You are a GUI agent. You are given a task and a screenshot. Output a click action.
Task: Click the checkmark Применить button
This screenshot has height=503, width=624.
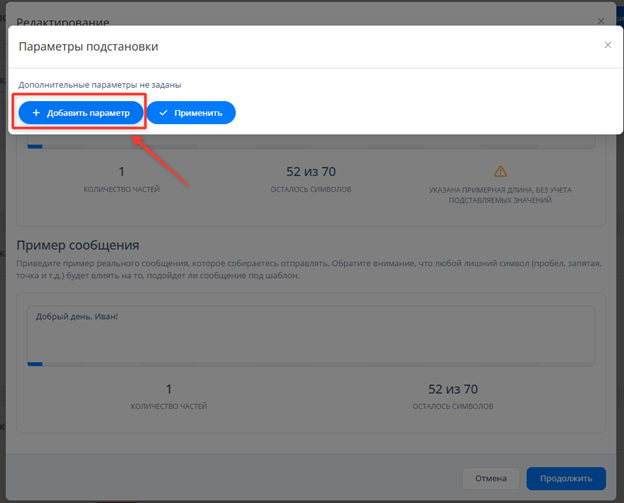[191, 113]
